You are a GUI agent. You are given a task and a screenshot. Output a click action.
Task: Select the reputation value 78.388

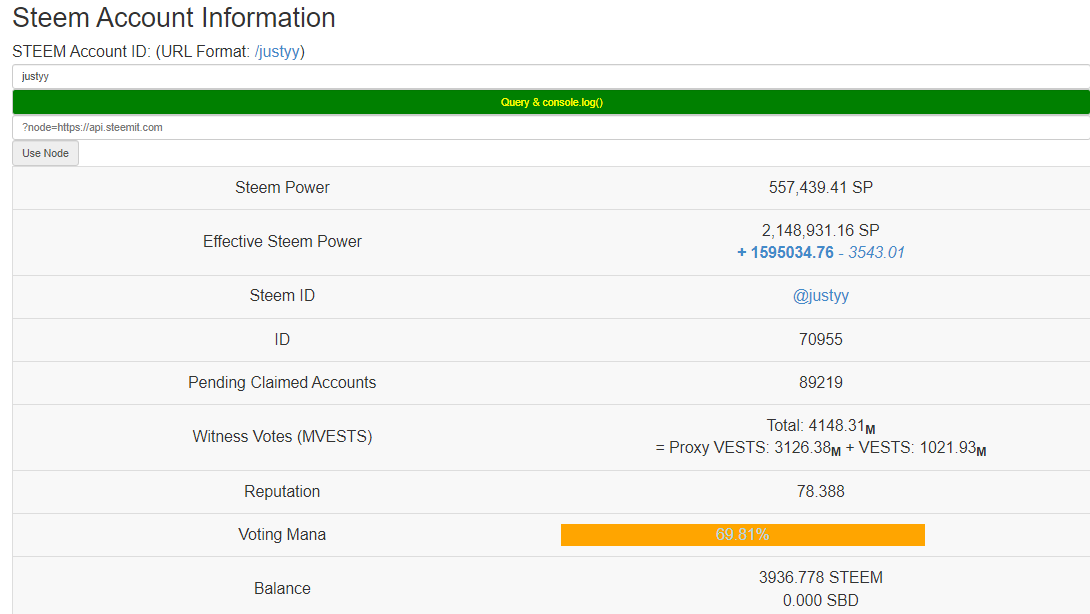tap(820, 492)
